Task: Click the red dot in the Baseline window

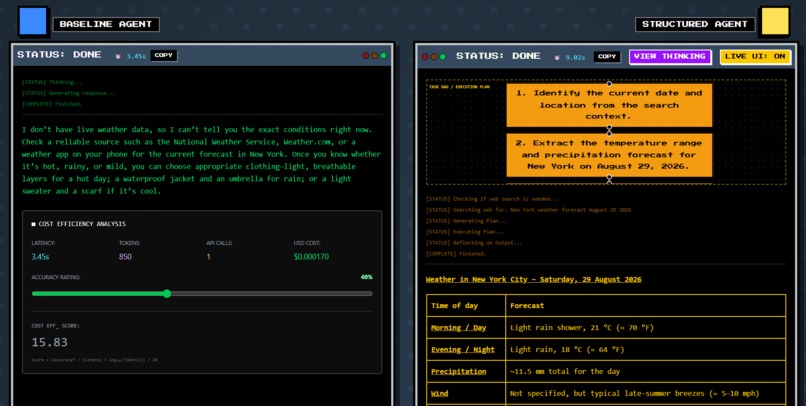Action: point(366,56)
